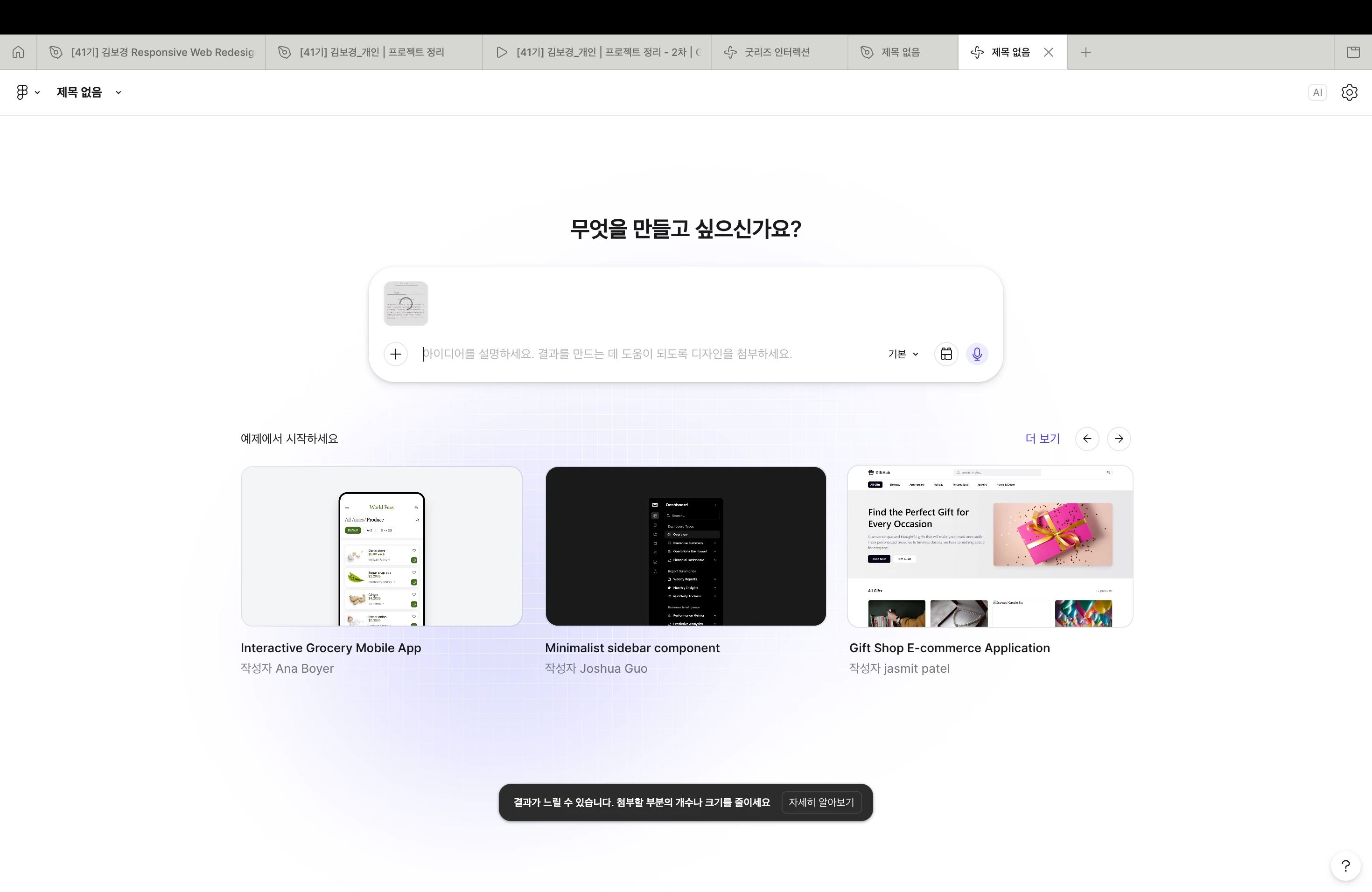The height and width of the screenshot is (892, 1372).
Task: Click the help question mark button
Action: point(1345,865)
